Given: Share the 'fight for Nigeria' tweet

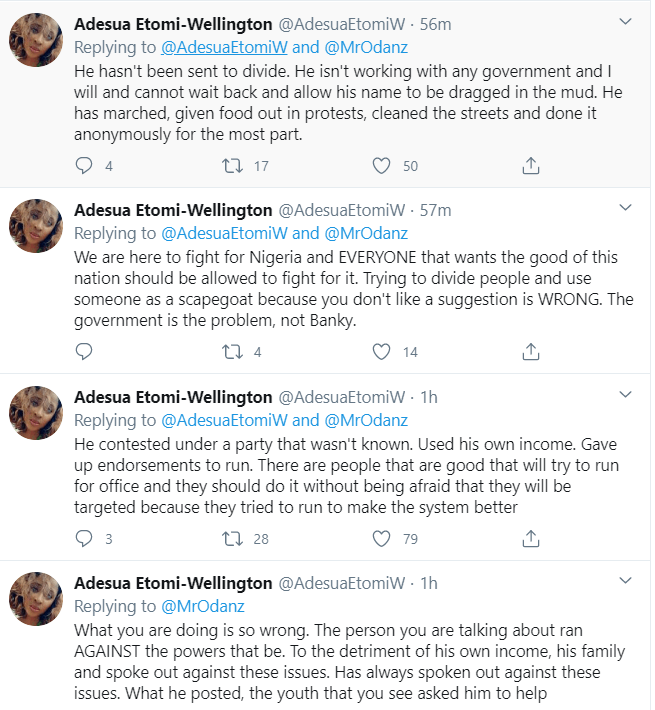Looking at the screenshot, I should click(x=531, y=351).
